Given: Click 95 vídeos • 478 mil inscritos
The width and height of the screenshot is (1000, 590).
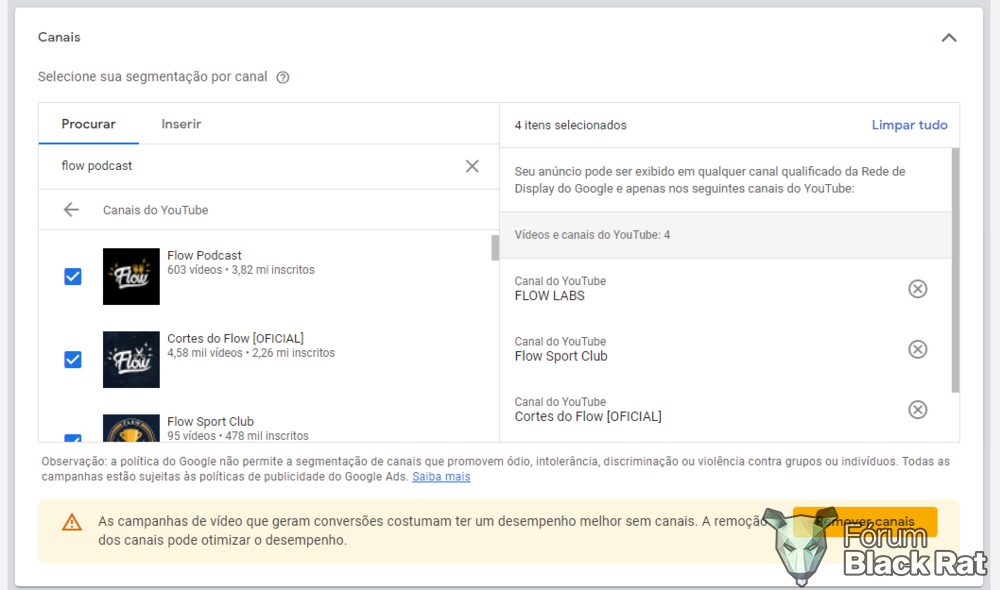Looking at the screenshot, I should point(237,436).
